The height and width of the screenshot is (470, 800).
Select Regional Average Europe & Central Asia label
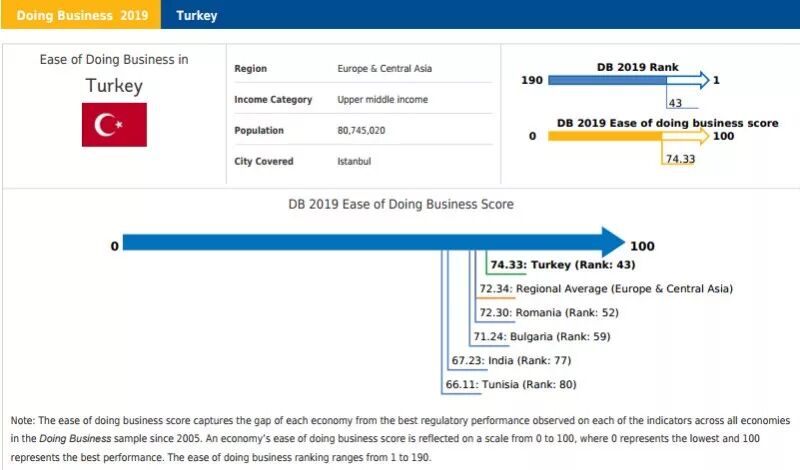click(x=606, y=289)
